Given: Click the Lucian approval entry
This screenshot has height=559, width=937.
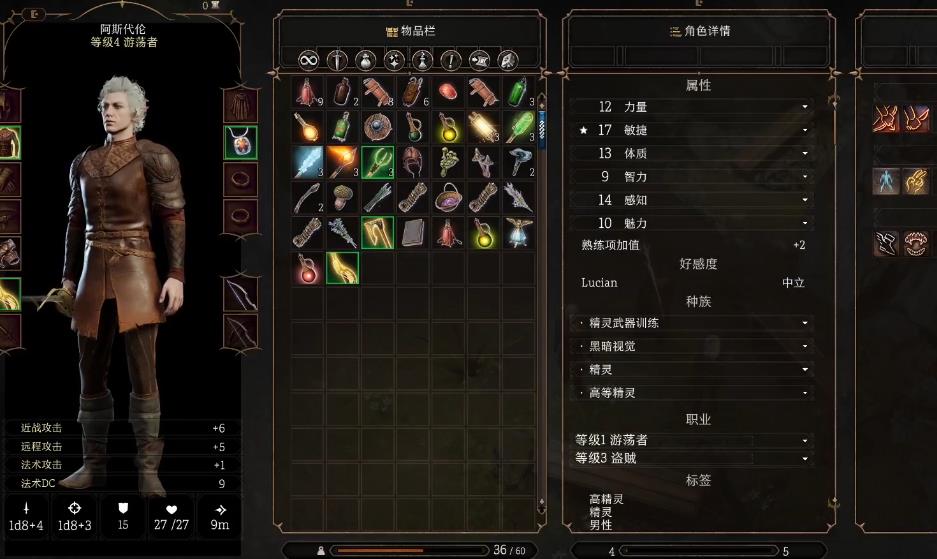Looking at the screenshot, I should (x=692, y=283).
